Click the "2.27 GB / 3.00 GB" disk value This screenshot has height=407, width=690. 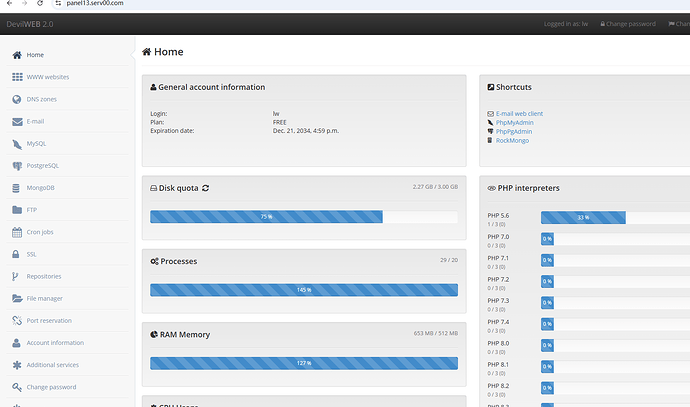(x=435, y=187)
